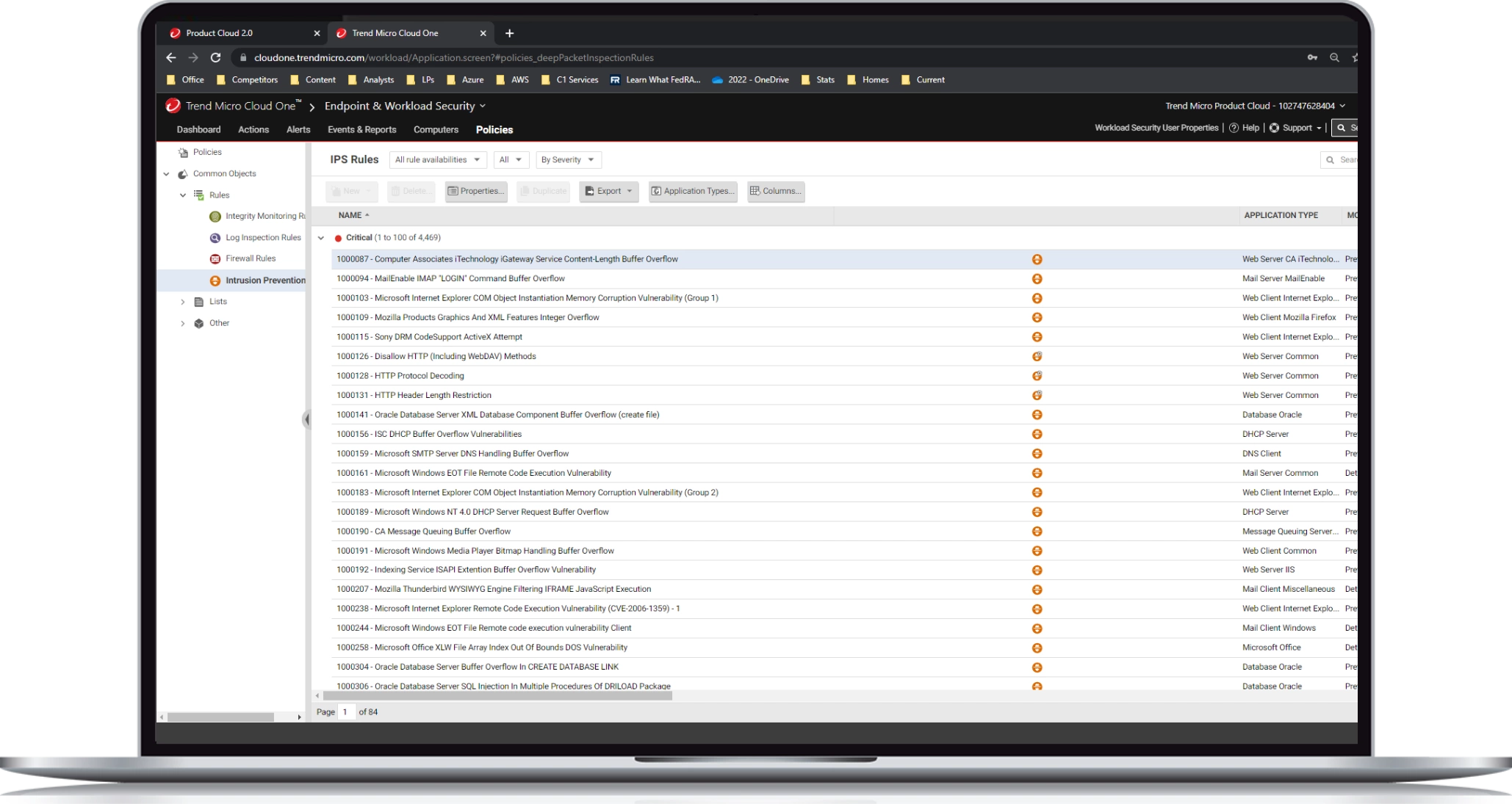1512x804 pixels.
Task: Click the Common Objects icon
Action: coord(183,174)
